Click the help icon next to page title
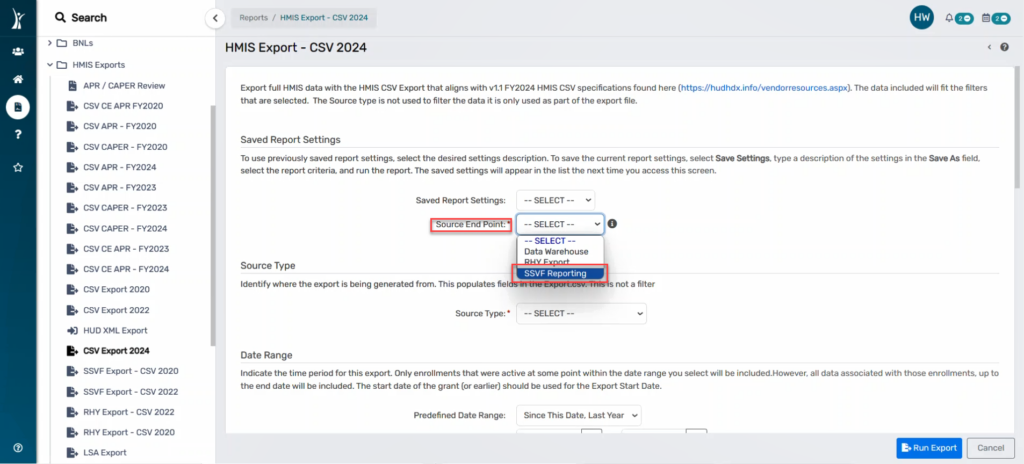The image size is (1024, 464). tap(1004, 47)
